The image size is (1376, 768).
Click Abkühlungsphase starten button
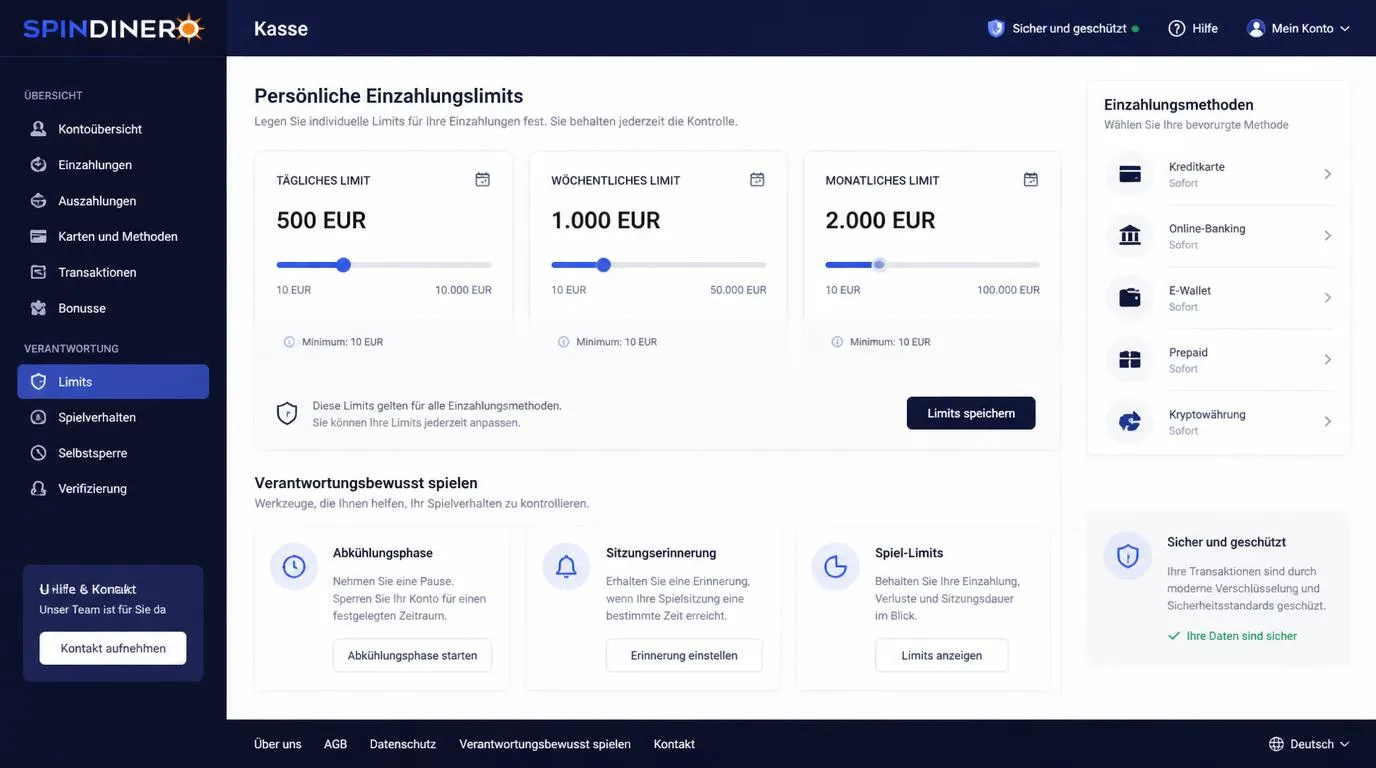tap(412, 656)
